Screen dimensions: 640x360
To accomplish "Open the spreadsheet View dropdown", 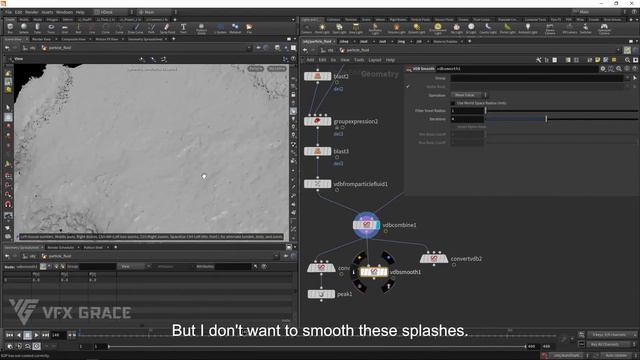I will pos(133,267).
